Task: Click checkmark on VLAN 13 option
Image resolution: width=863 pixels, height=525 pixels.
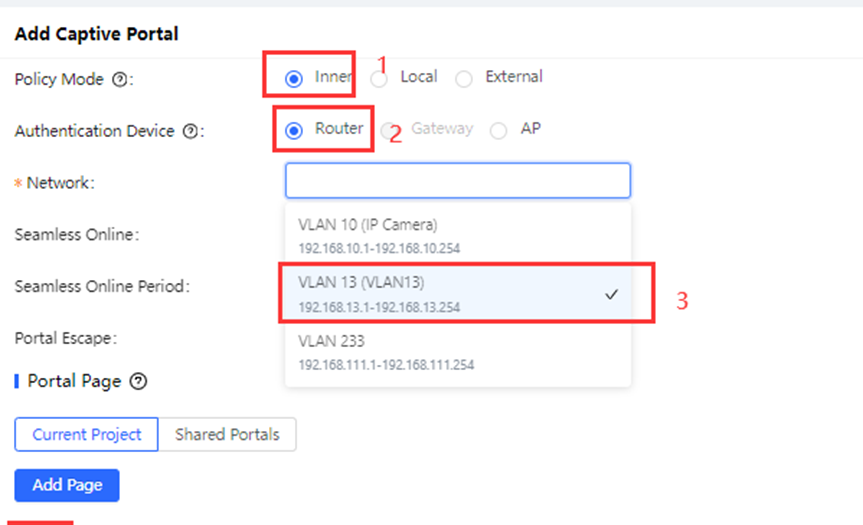Action: 612,294
